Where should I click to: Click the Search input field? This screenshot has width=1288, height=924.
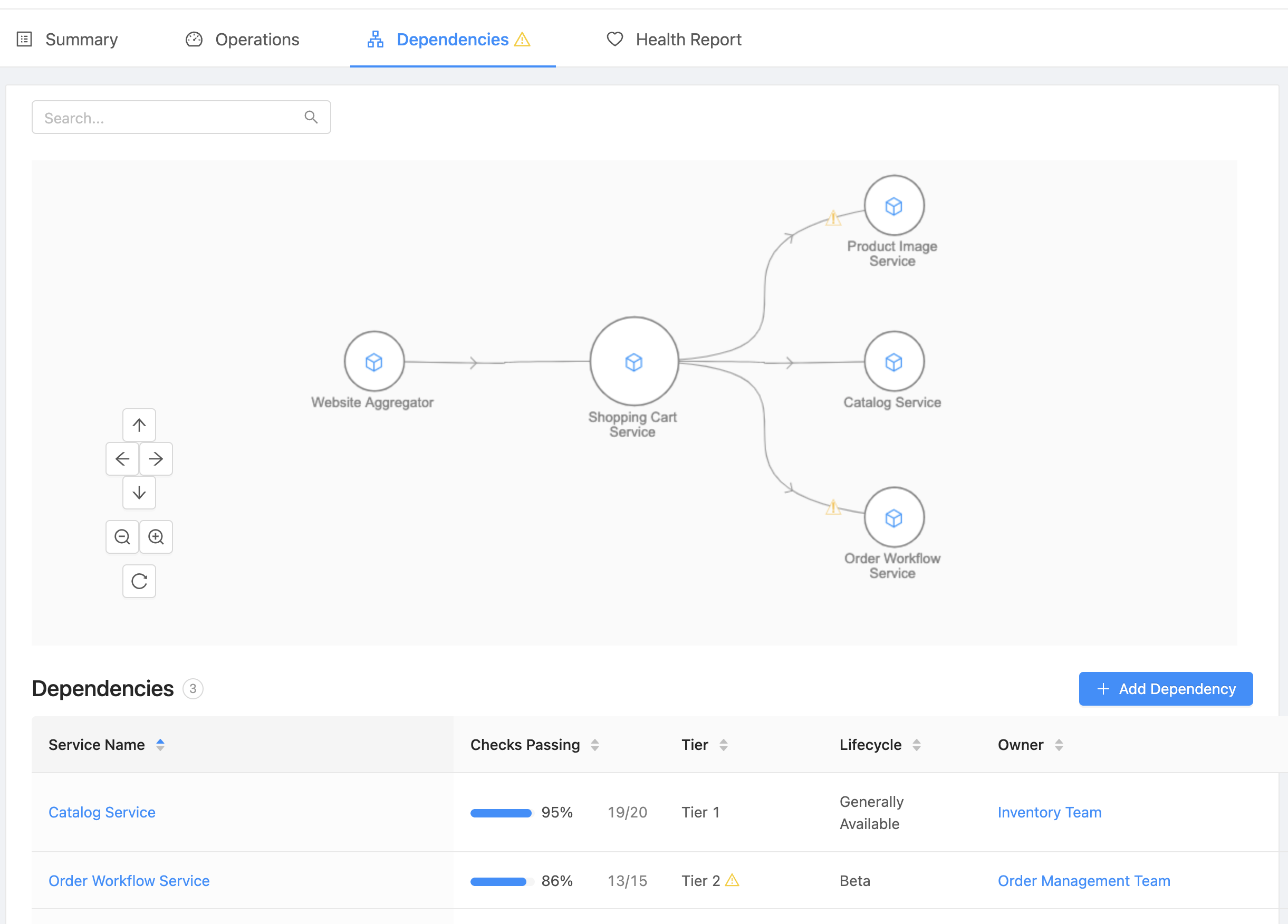click(181, 118)
